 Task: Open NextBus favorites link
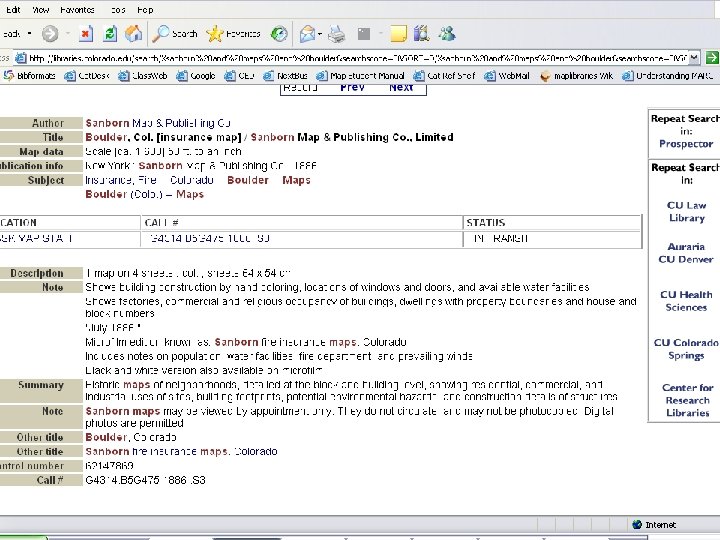click(285, 76)
